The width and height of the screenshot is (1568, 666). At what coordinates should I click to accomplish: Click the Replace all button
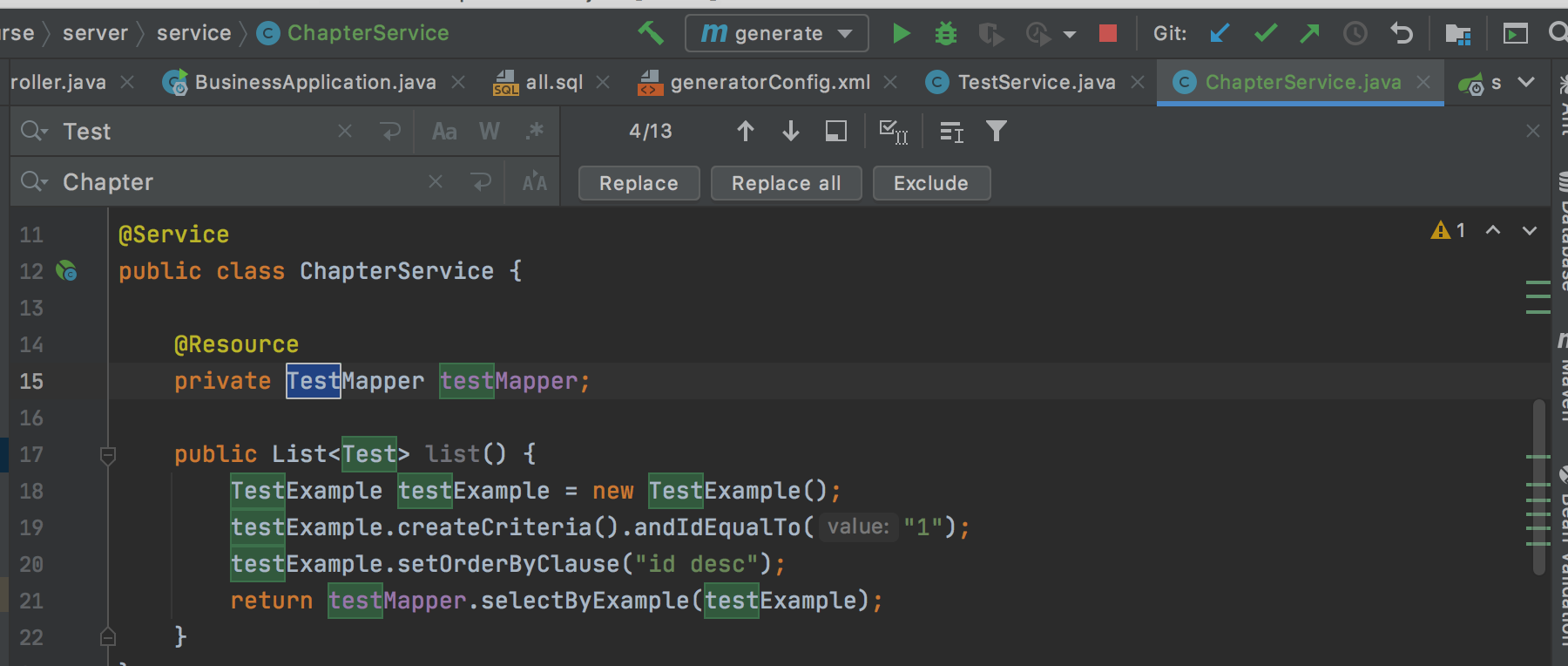786,183
